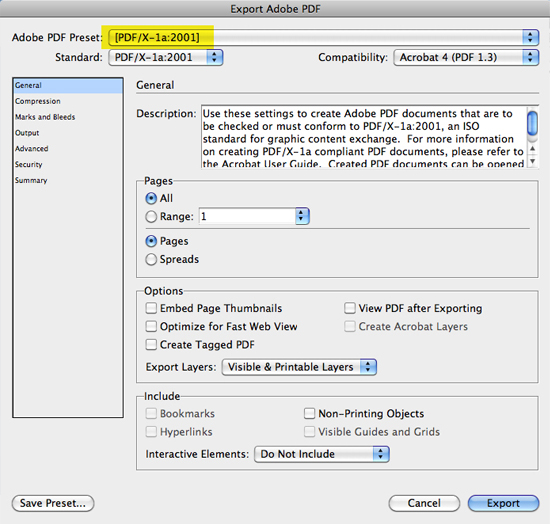
Task: Toggle Create Acrobat Layers checkbox
Action: (350, 327)
